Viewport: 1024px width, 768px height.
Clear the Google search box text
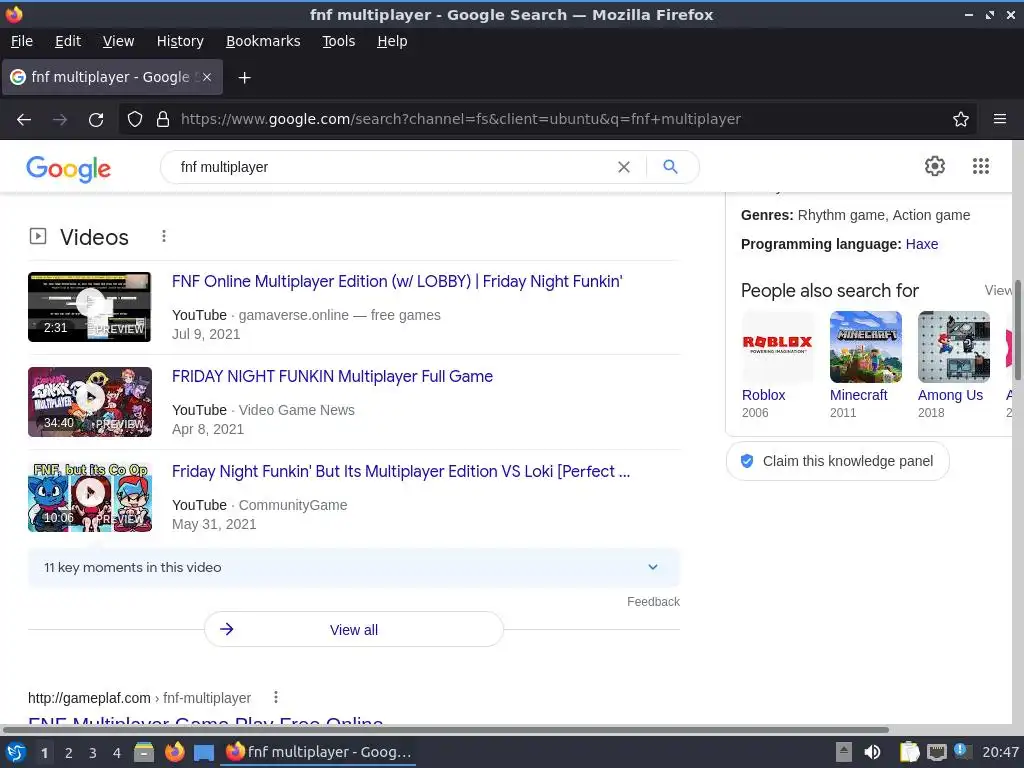[624, 167]
